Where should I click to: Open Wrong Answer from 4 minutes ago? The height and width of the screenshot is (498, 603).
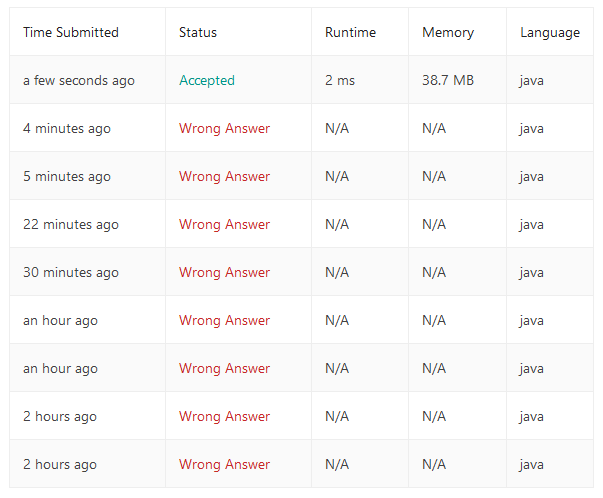225,128
